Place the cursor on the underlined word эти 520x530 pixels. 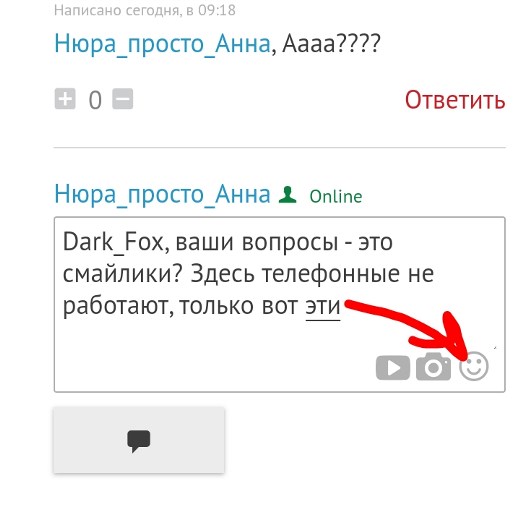tap(323, 307)
